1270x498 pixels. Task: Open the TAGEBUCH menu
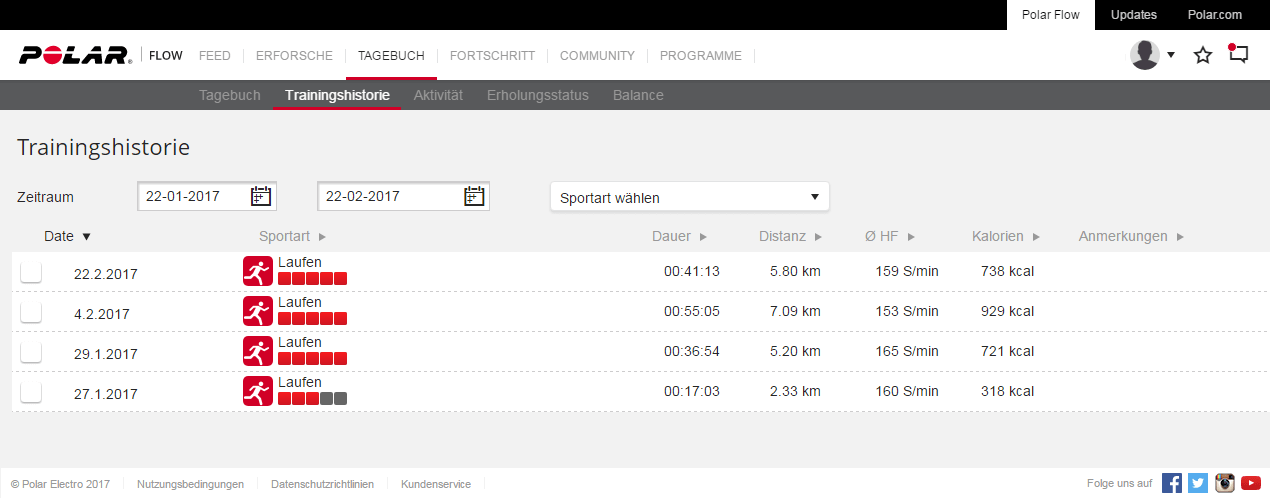click(391, 56)
